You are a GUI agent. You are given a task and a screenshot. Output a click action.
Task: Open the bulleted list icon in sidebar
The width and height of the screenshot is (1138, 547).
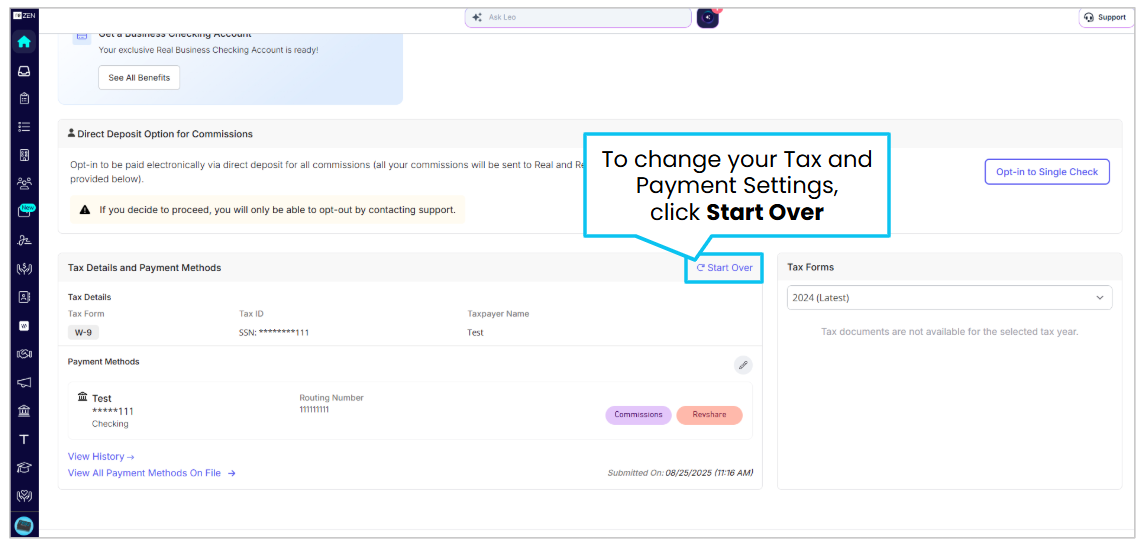tap(24, 127)
